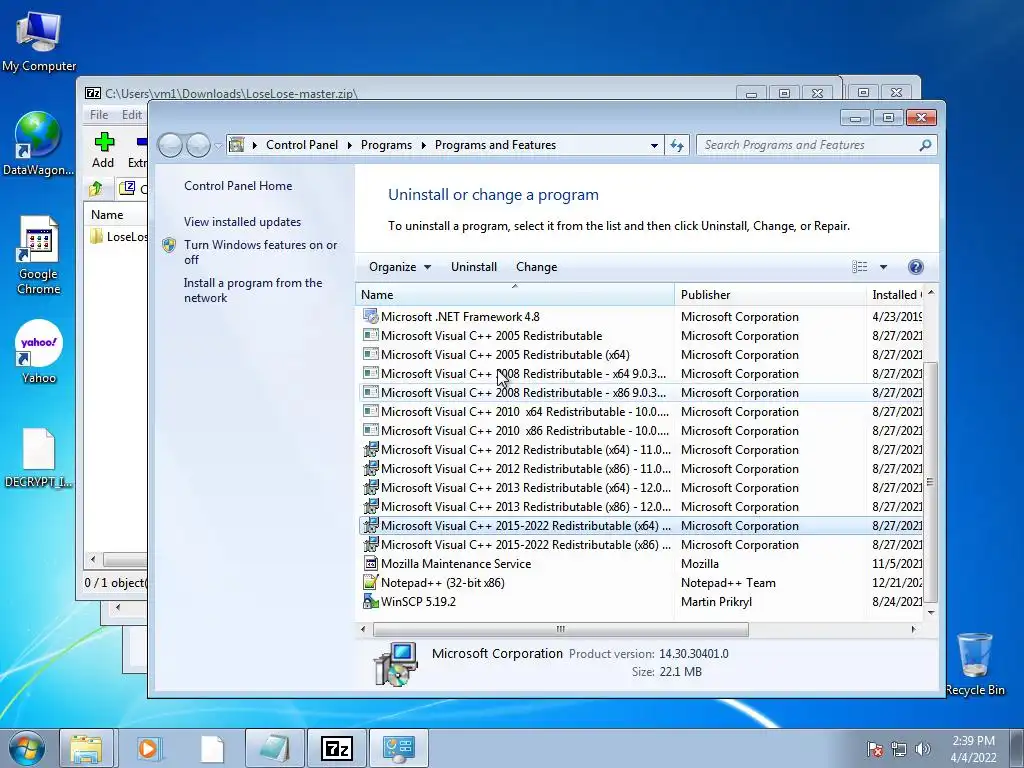Open the Recycle Bin
Viewport: 1024px width, 768px height.
pos(975,664)
